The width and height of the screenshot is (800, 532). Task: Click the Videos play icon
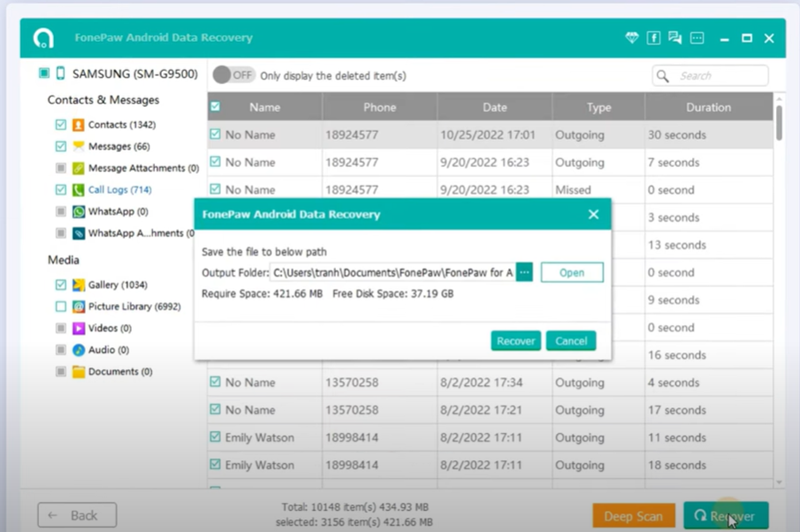point(78,328)
